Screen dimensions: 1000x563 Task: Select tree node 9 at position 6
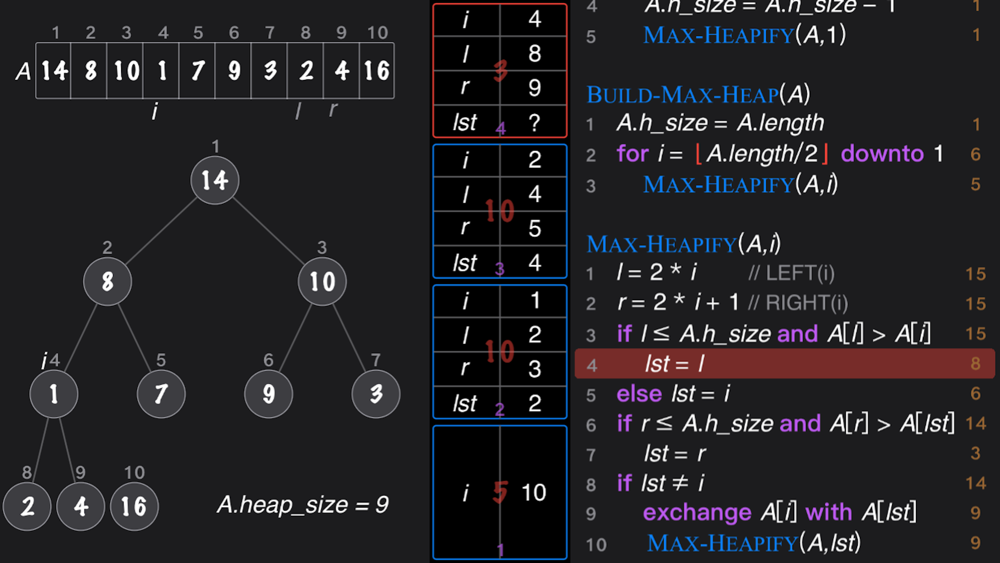click(x=268, y=394)
